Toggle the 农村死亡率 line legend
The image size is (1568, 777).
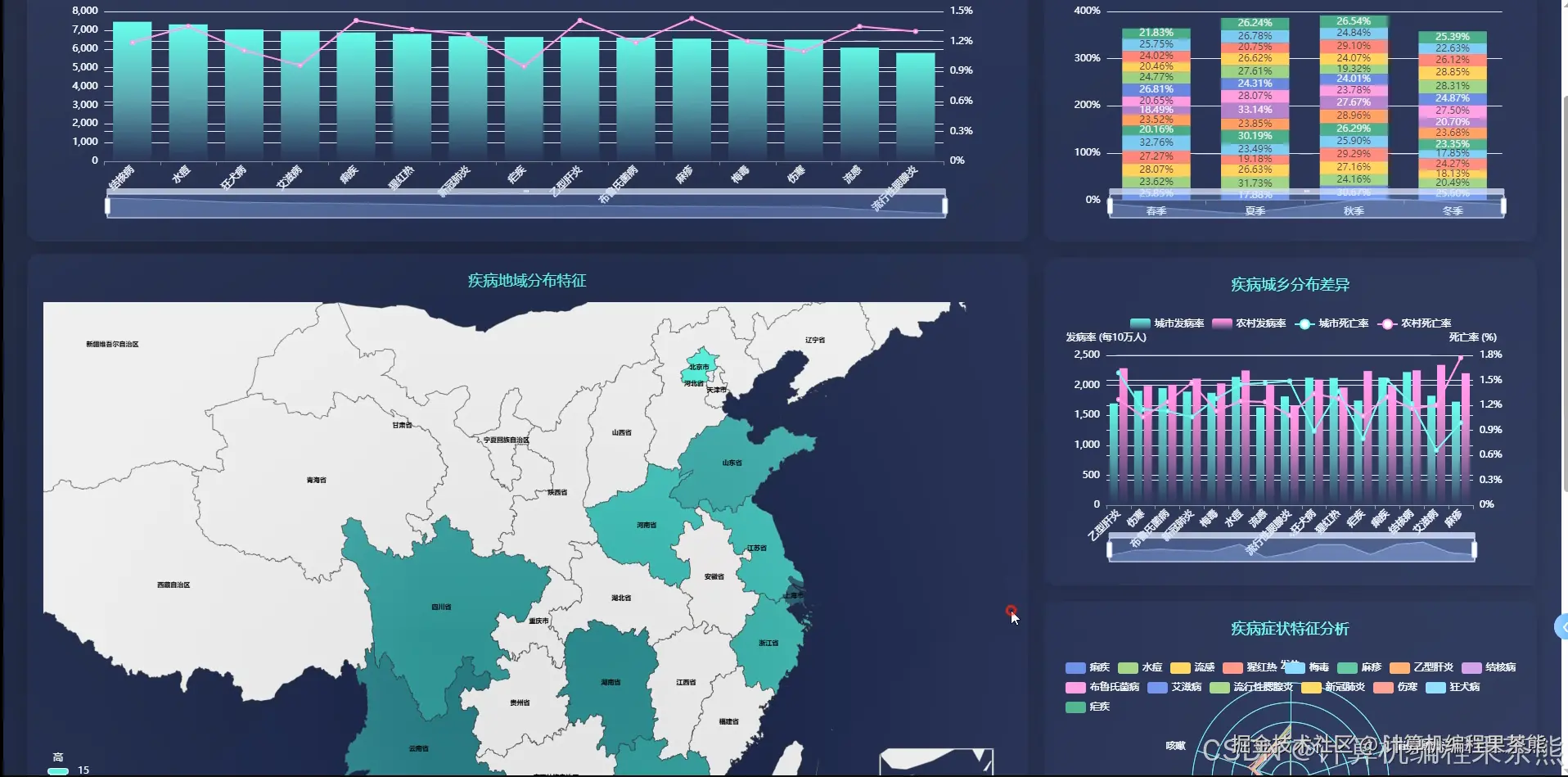[x=1414, y=323]
